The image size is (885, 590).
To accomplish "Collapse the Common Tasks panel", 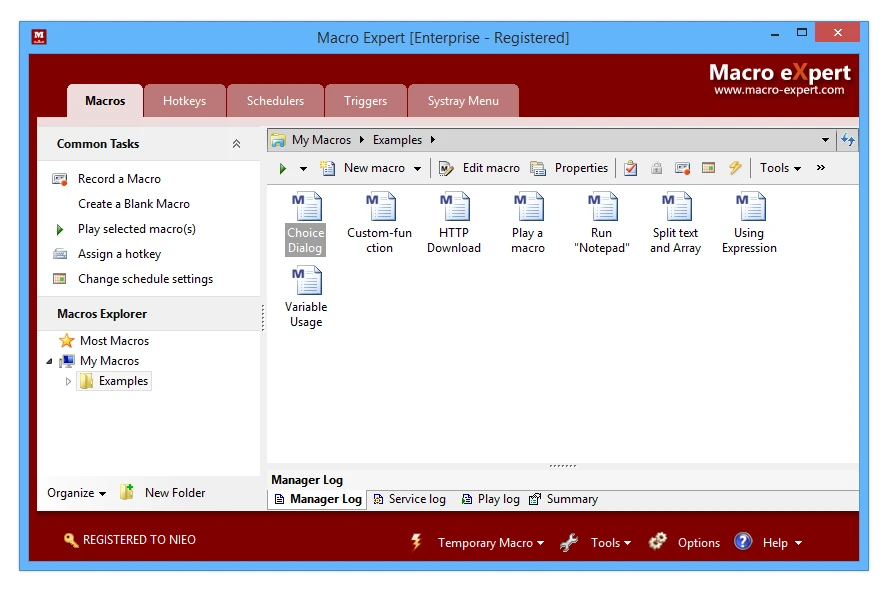I will click(236, 144).
